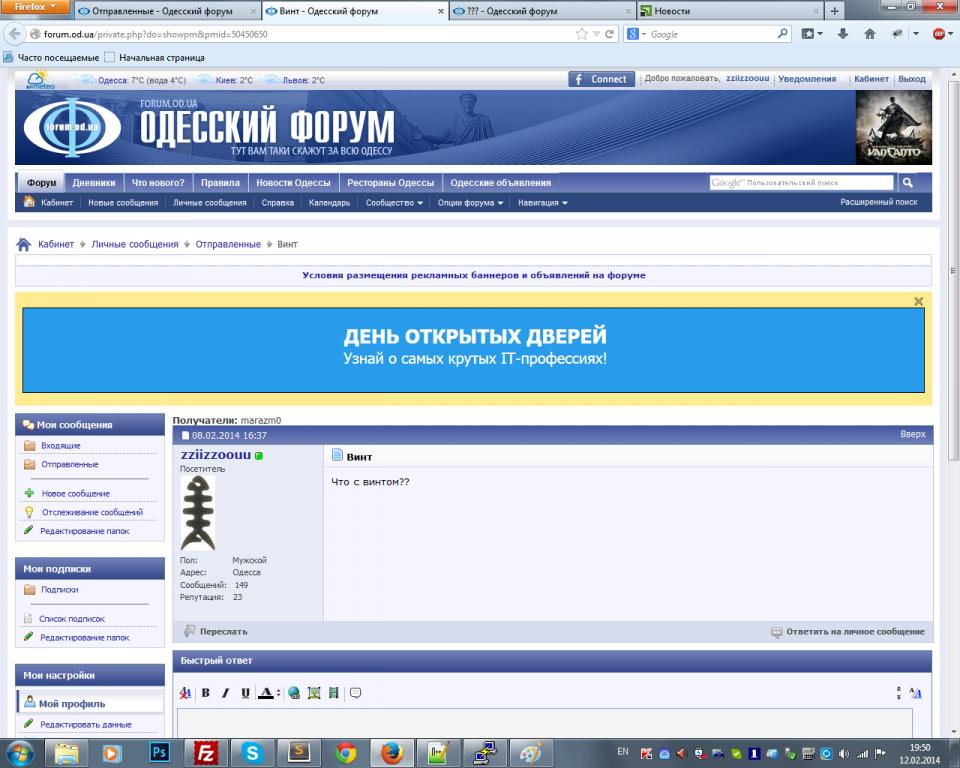Open the Входящие folder

tap(61, 446)
